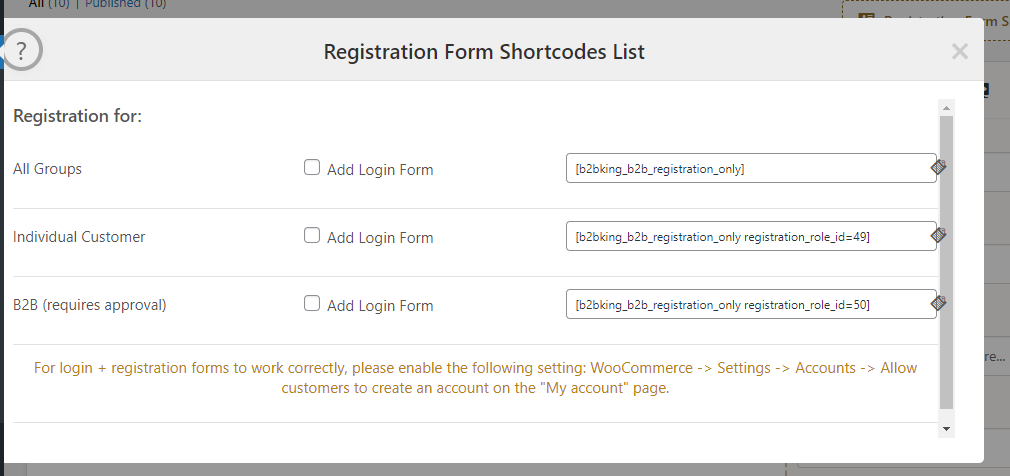Viewport: 1010px width, 476px height.
Task: Click the orange WooCommerce settings notice text
Action: click(x=475, y=379)
